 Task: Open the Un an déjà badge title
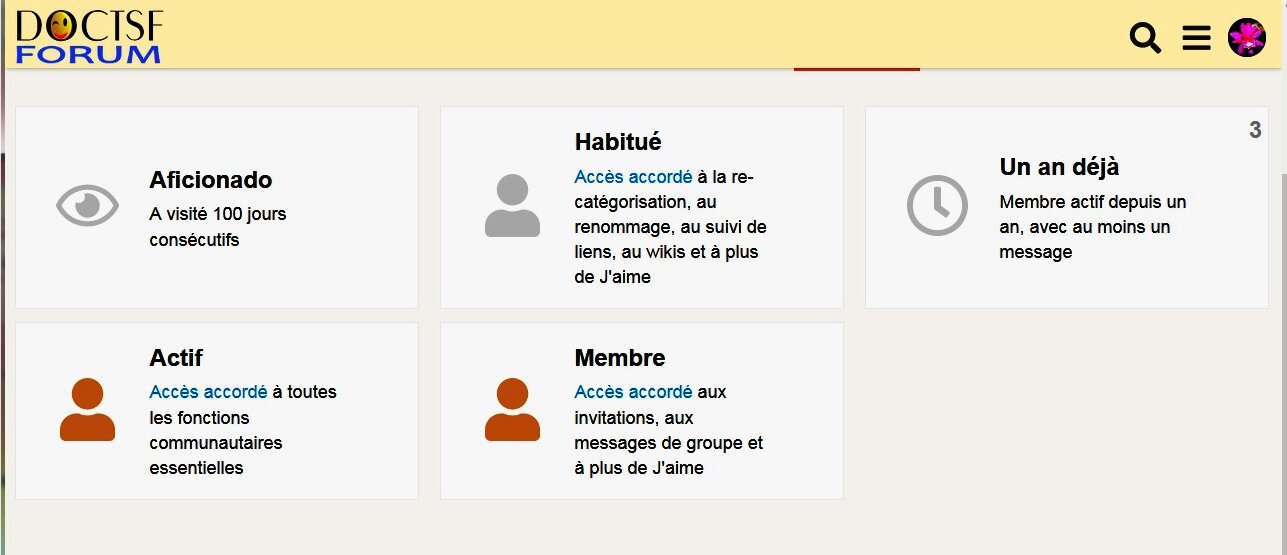pyautogui.click(x=1059, y=167)
